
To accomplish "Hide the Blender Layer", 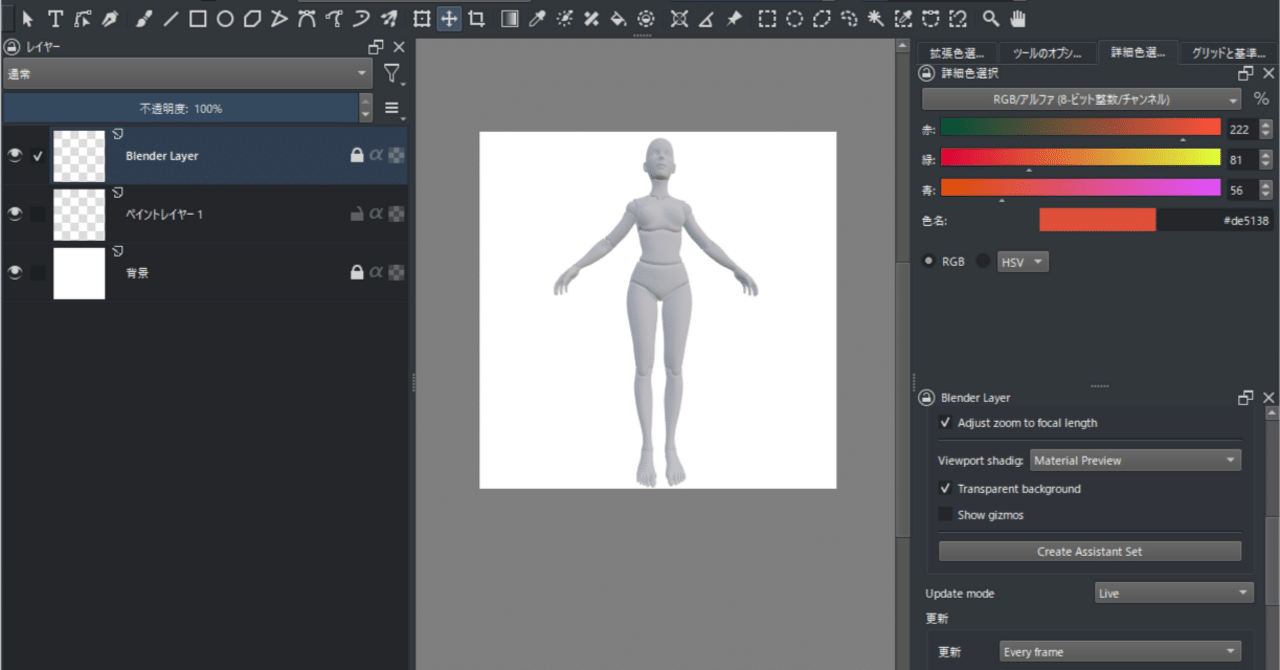I will tap(13, 156).
